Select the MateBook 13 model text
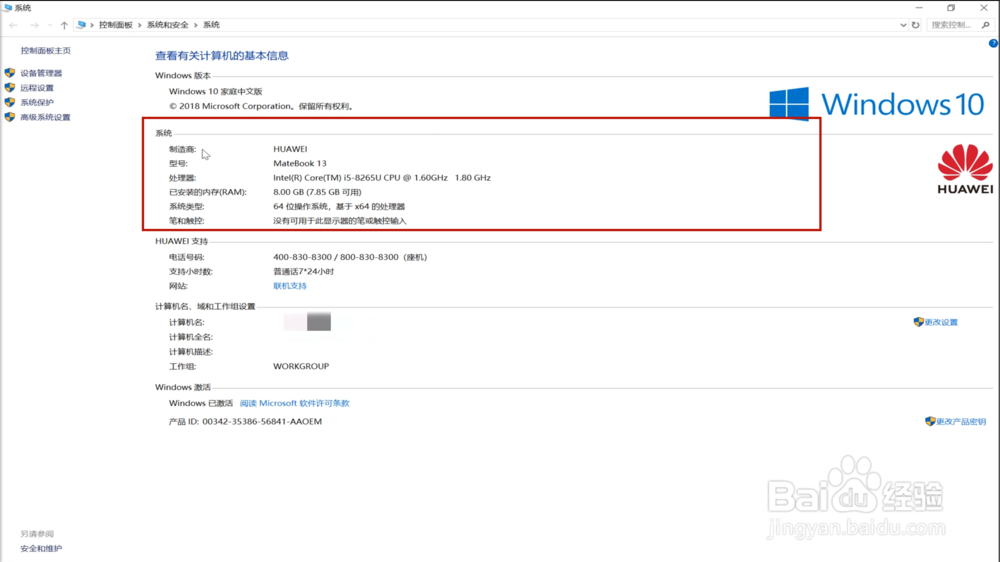 coord(300,163)
